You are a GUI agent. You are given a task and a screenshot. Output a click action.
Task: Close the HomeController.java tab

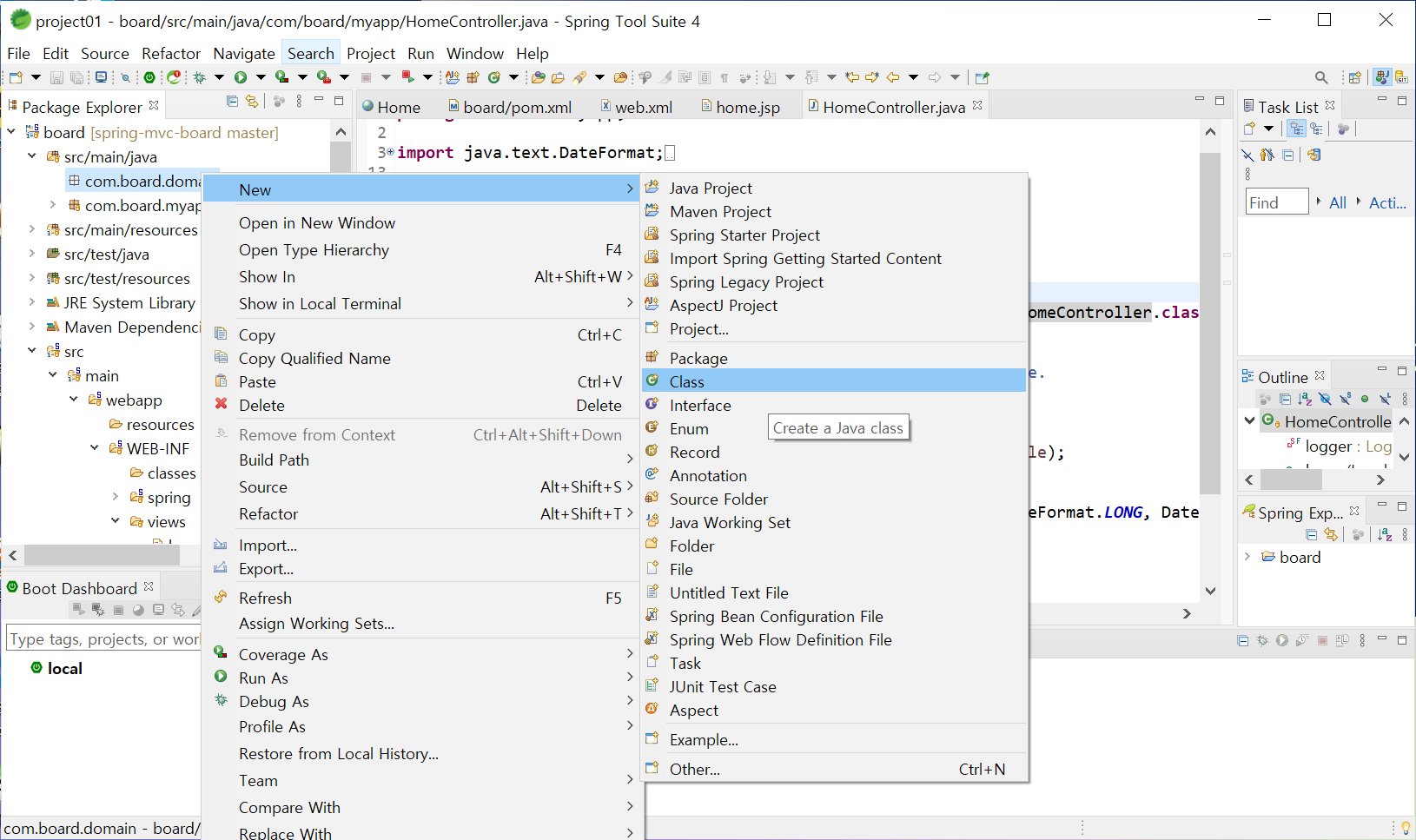(978, 105)
